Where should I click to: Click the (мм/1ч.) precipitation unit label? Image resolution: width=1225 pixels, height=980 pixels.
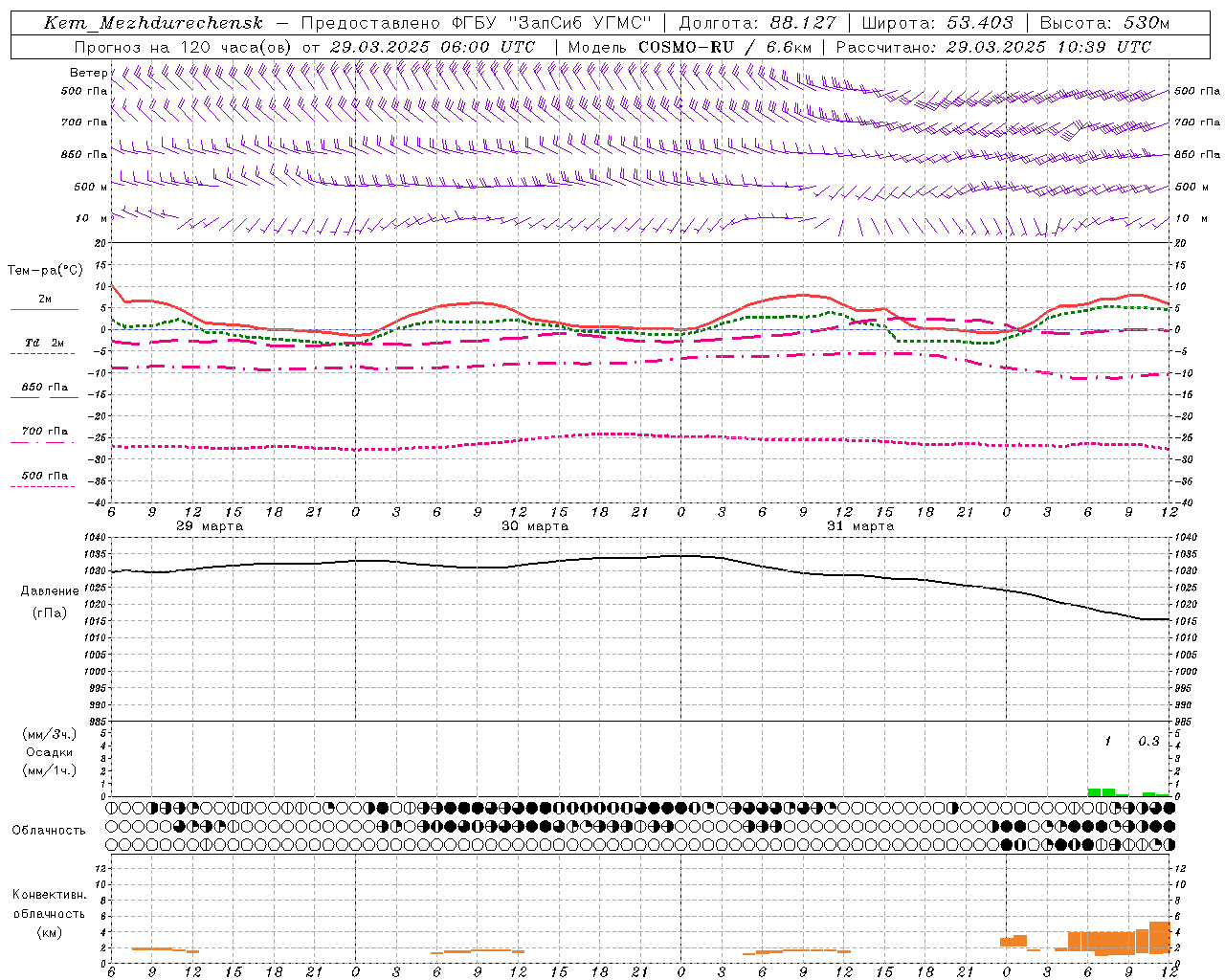tap(50, 771)
